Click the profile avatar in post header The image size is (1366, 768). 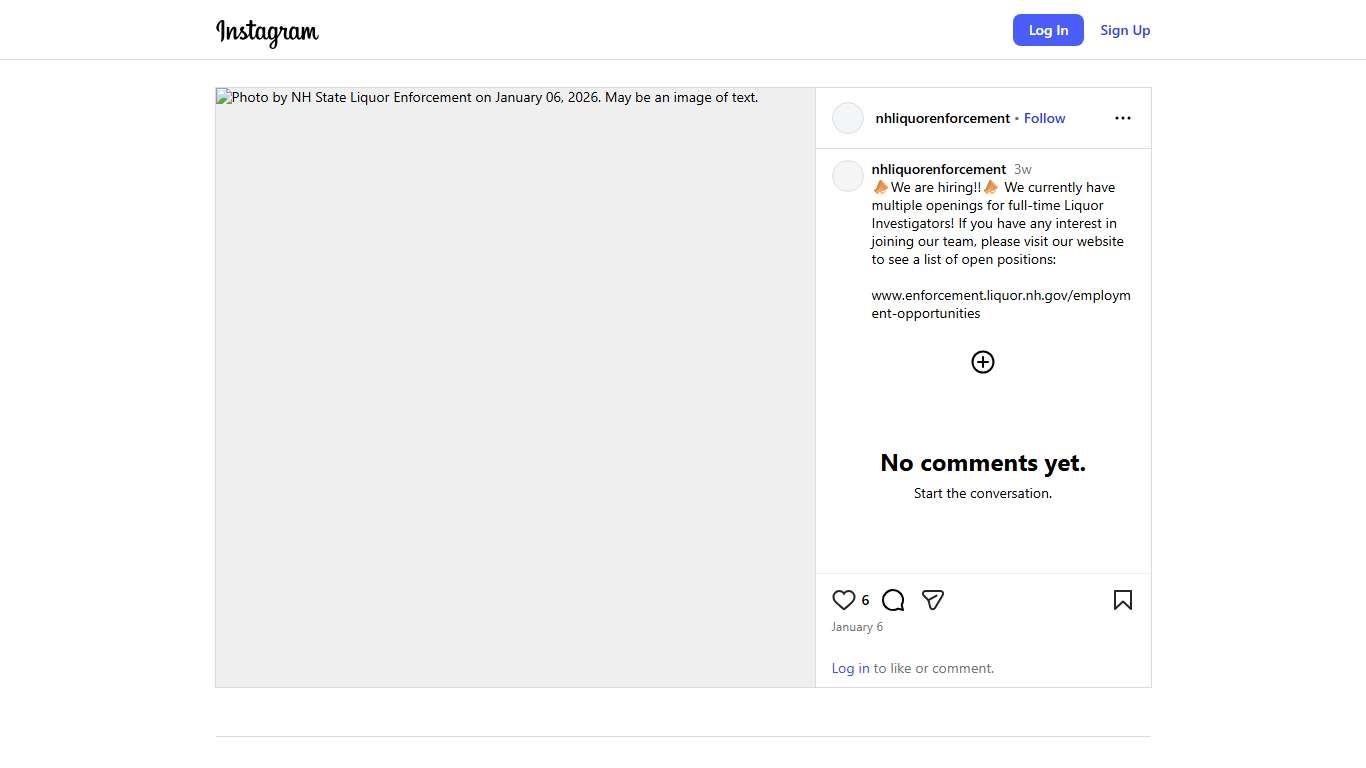[848, 118]
